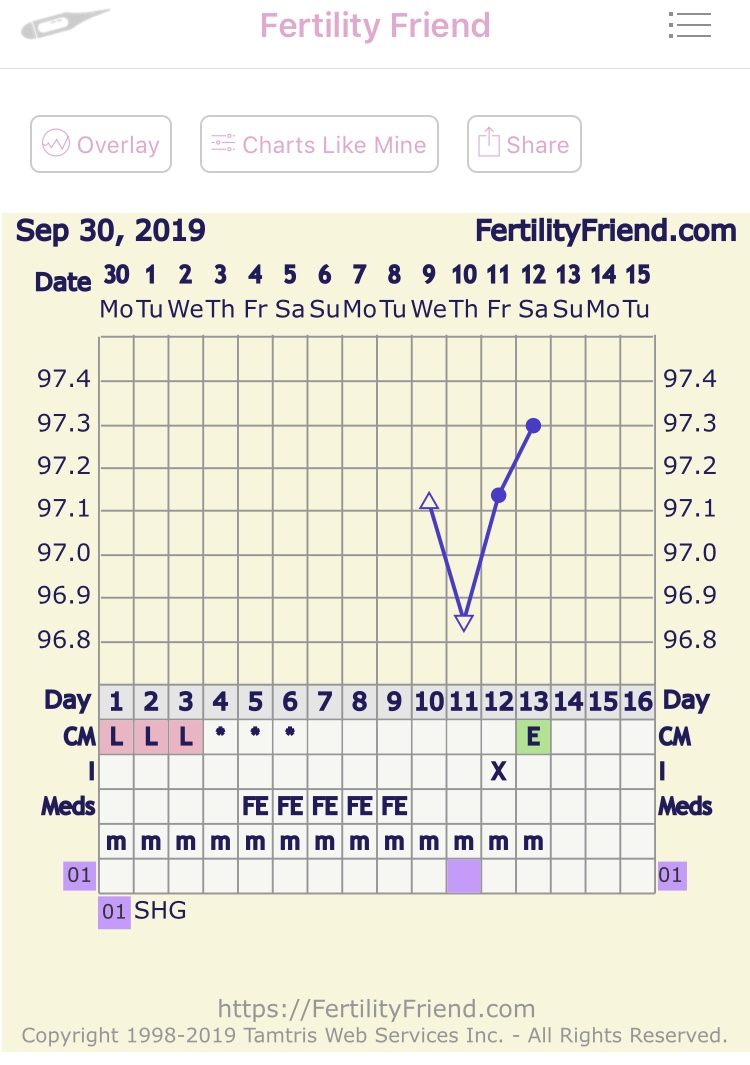Tap the thermometer logo icon
Image resolution: width=750 pixels, height=1065 pixels.
[65, 24]
